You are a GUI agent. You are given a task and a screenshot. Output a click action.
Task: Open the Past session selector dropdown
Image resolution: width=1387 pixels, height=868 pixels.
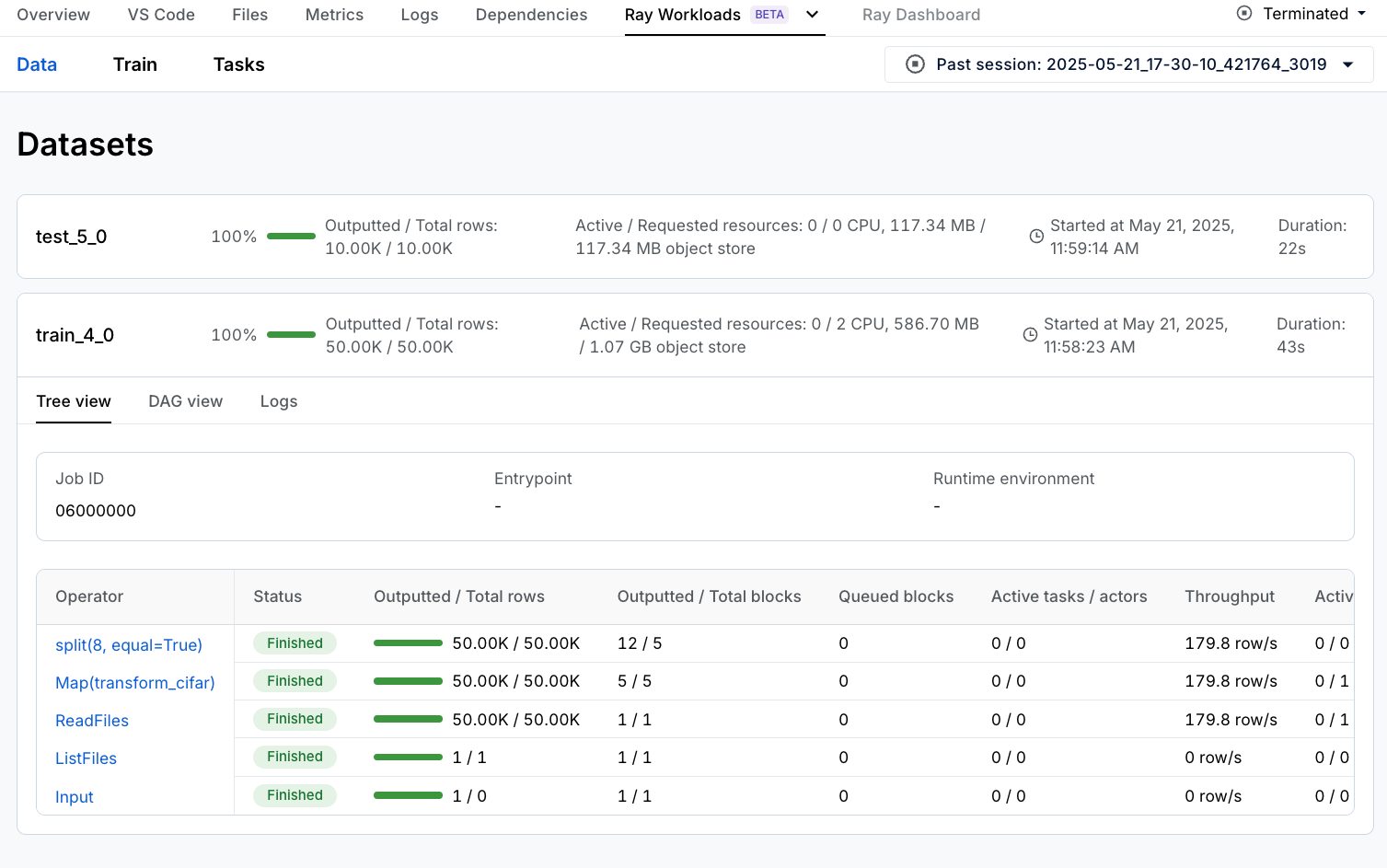(1129, 64)
